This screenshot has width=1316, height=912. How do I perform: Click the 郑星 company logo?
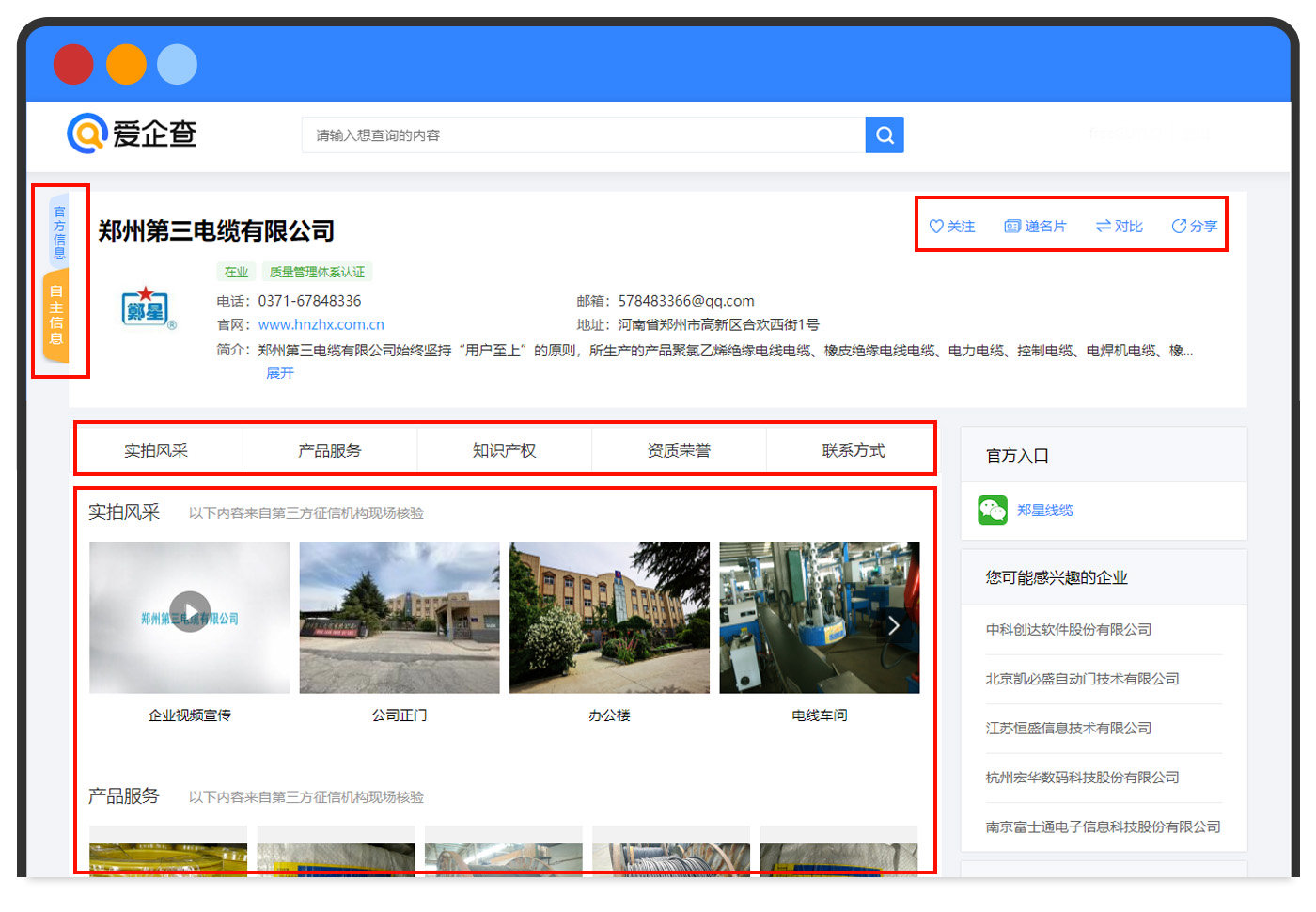pyautogui.click(x=149, y=307)
